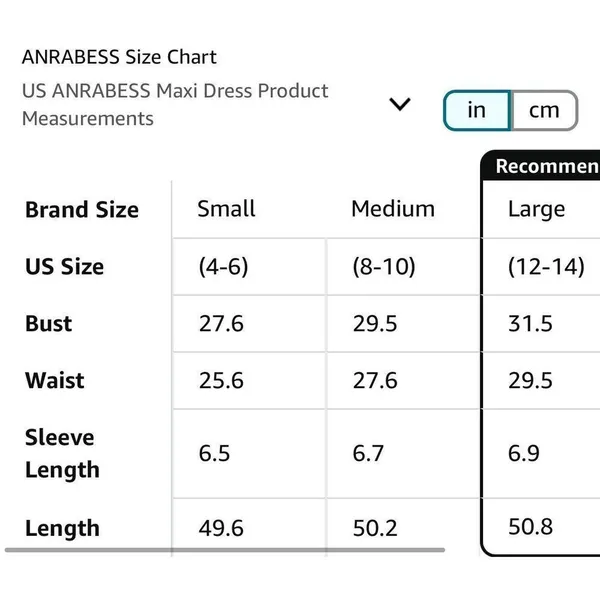This screenshot has width=600, height=600.
Task: Select the Medium size column header
Action: click(393, 209)
